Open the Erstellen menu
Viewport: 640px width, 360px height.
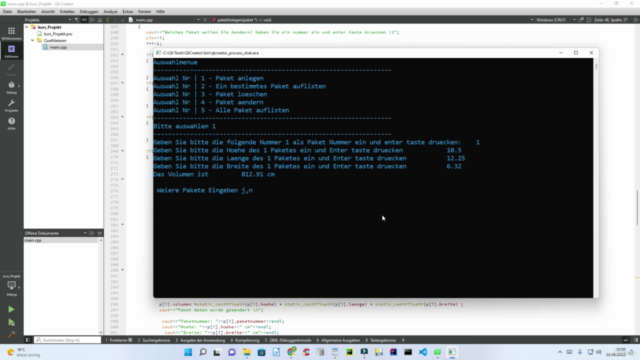click(x=67, y=12)
